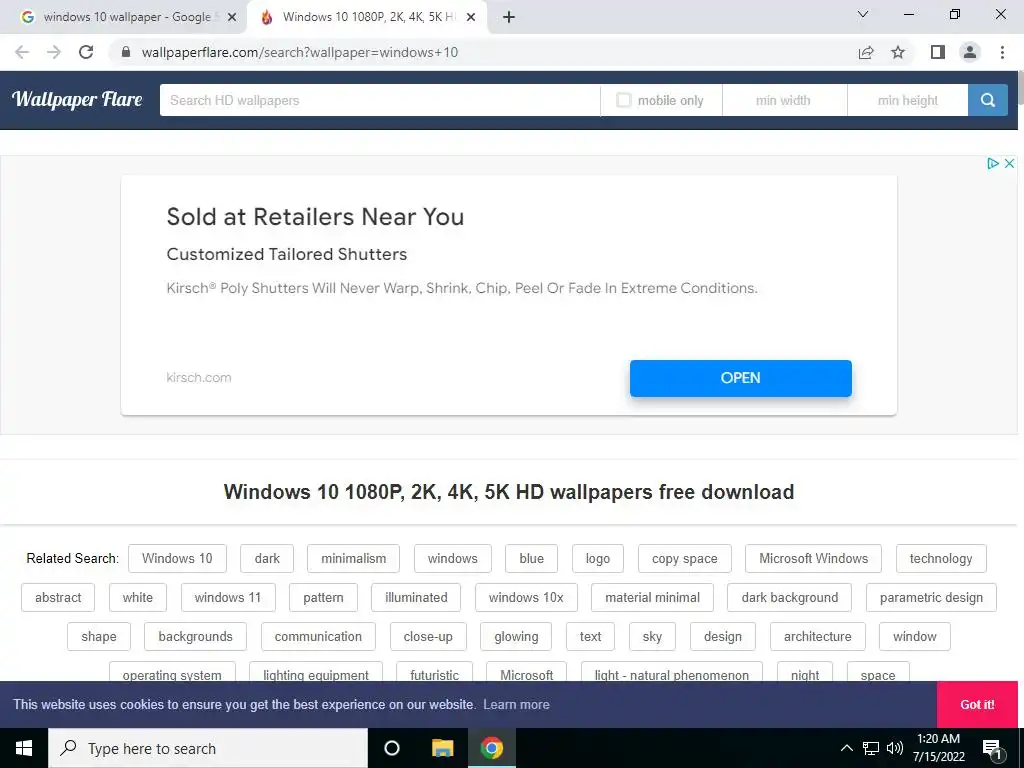Image resolution: width=1024 pixels, height=768 pixels.
Task: Open tab search chevron in Chrome
Action: click(x=863, y=14)
